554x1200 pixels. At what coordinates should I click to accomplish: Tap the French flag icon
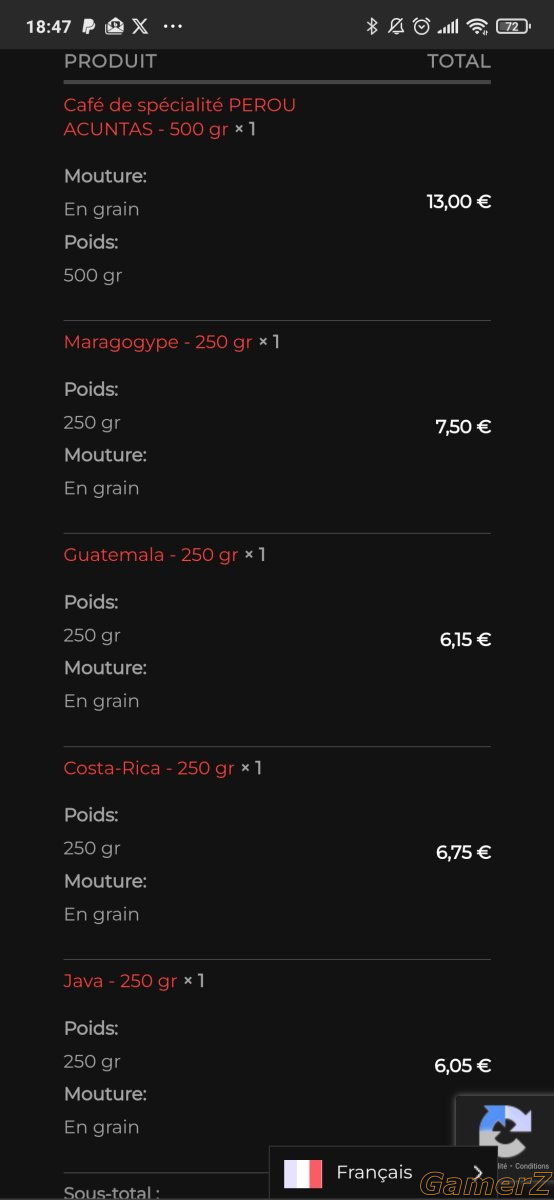pos(303,1174)
